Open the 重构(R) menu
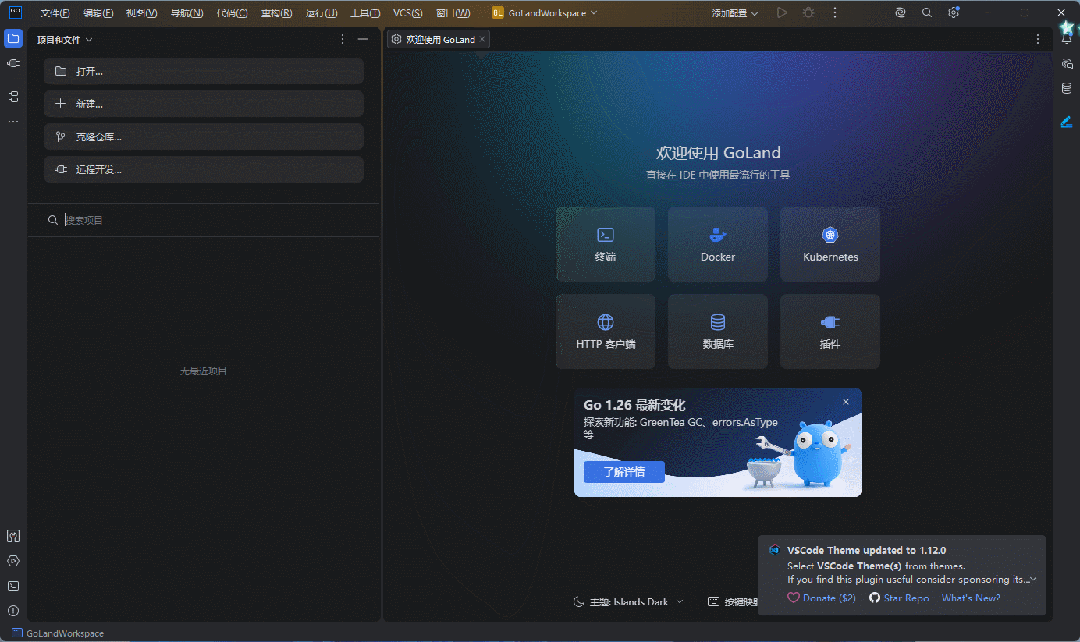 [x=276, y=13]
